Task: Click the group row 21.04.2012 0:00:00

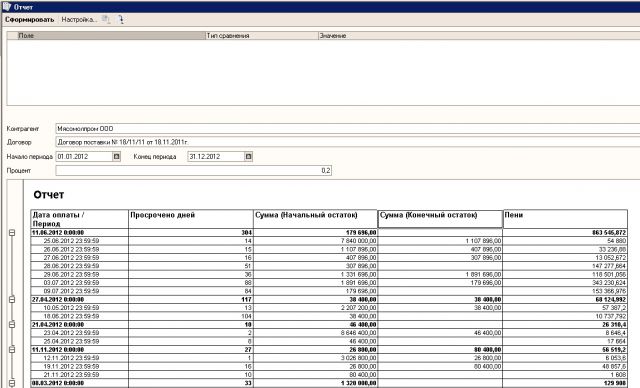Action: pos(329,324)
